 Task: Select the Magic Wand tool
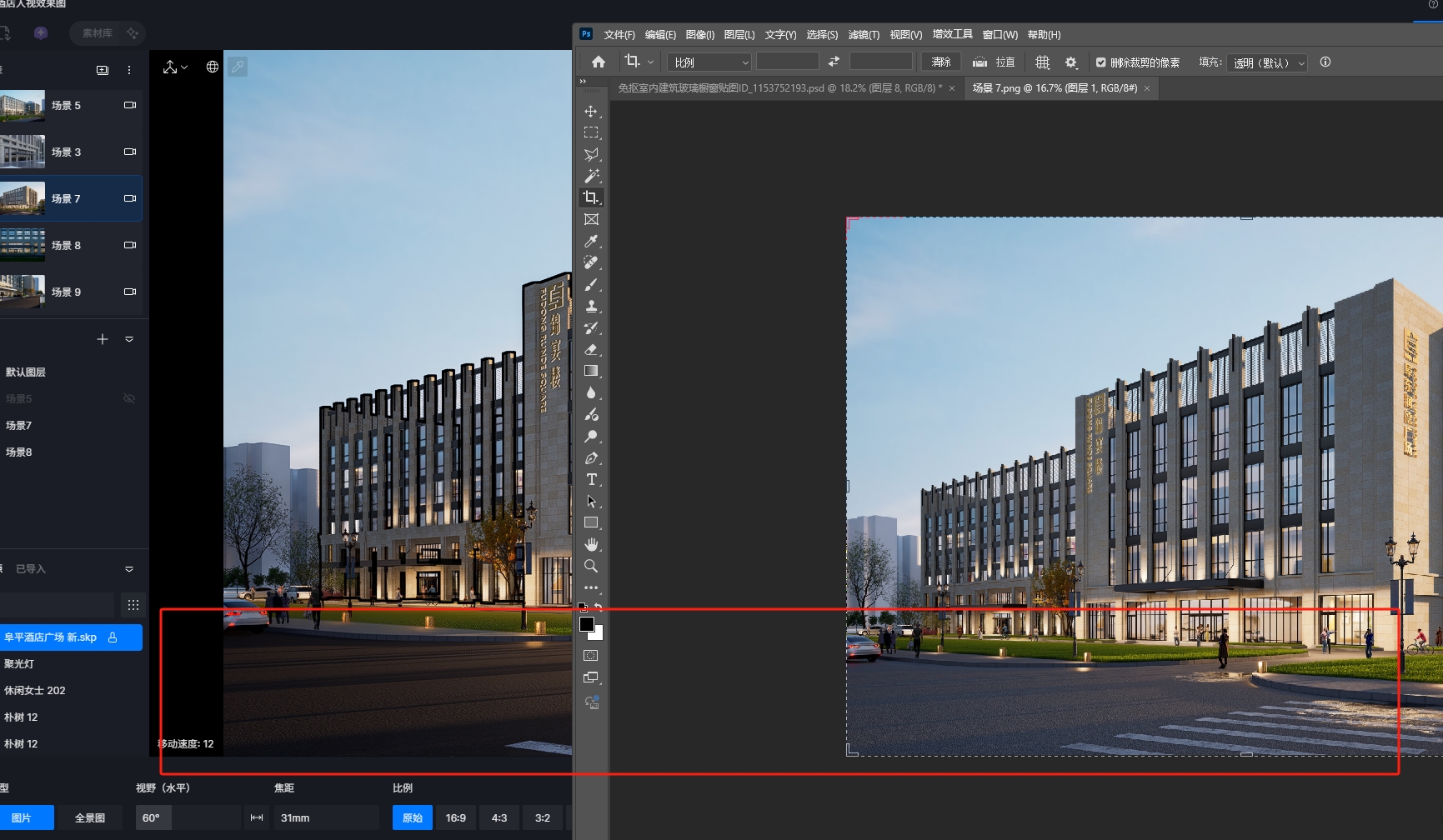(x=591, y=176)
